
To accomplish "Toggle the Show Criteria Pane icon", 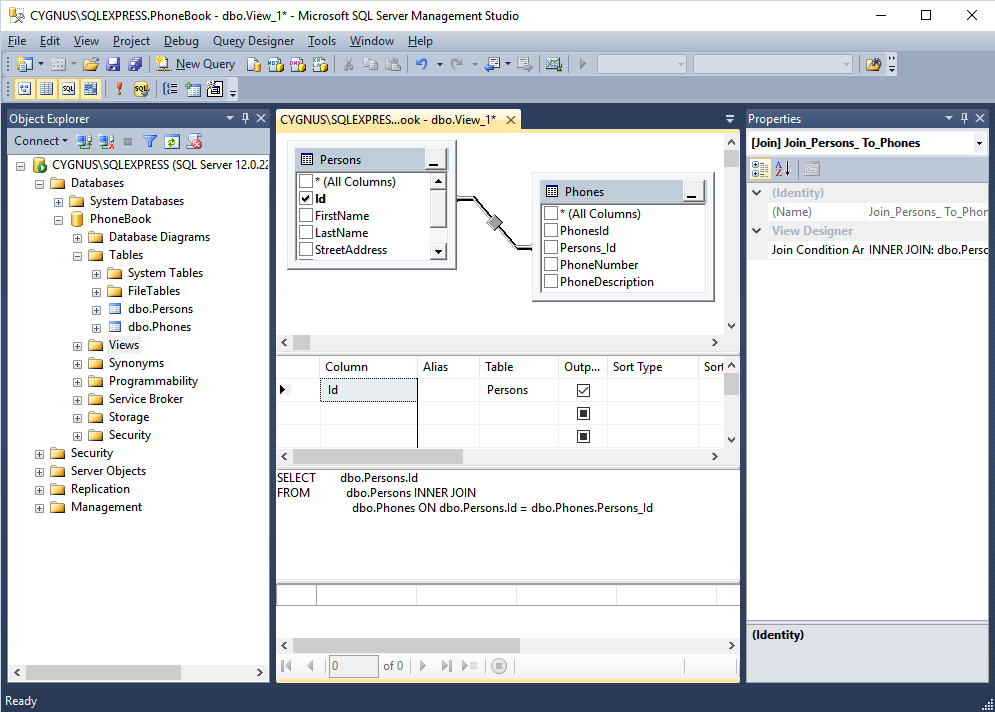I will (x=47, y=89).
